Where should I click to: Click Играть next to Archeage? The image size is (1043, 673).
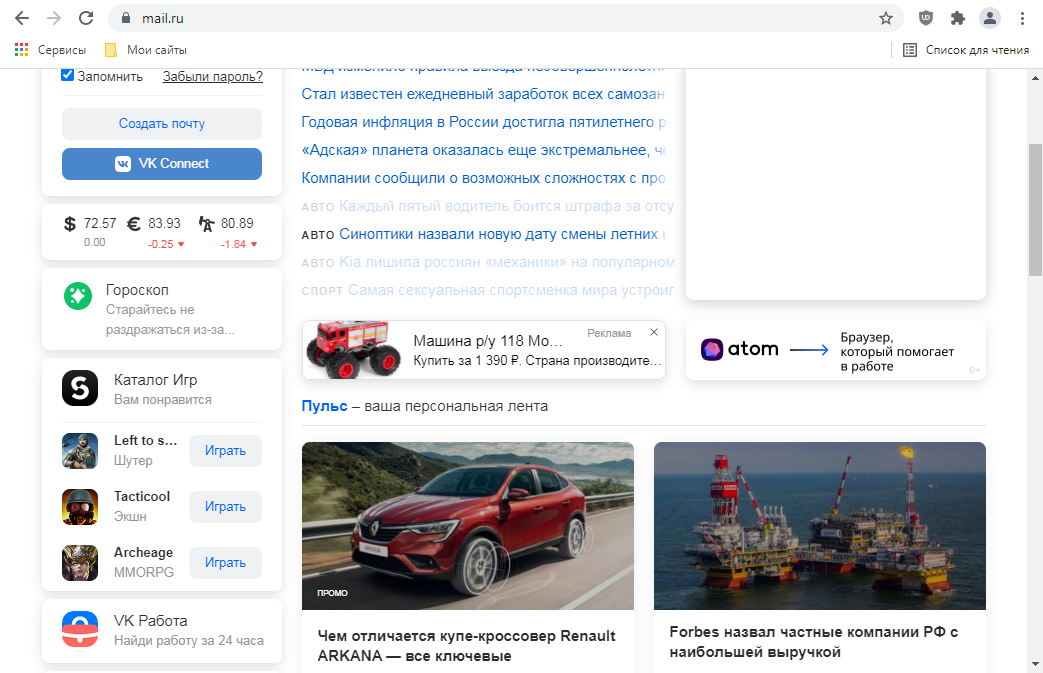225,563
